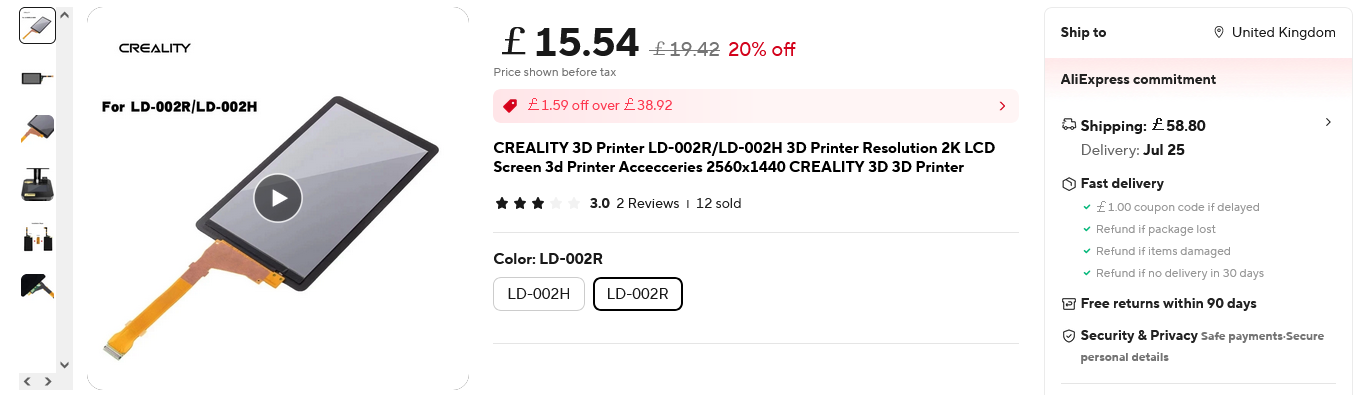Click the down arrow below thumbnails

pos(65,365)
